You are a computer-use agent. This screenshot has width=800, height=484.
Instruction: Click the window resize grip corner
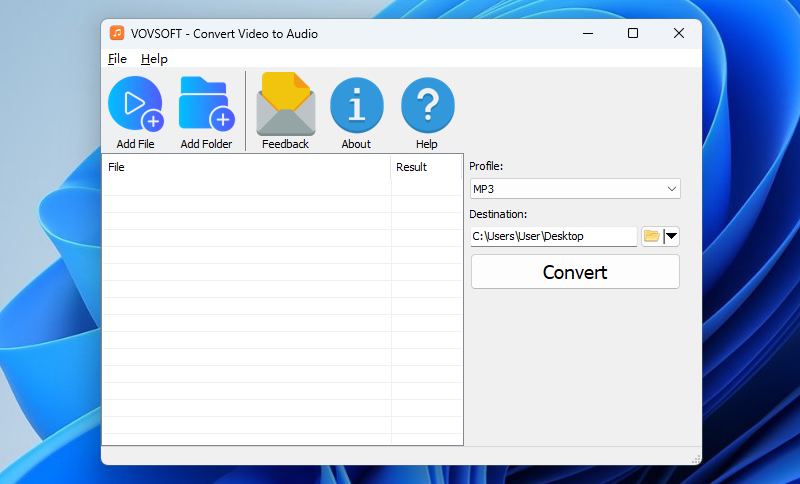pyautogui.click(x=696, y=458)
